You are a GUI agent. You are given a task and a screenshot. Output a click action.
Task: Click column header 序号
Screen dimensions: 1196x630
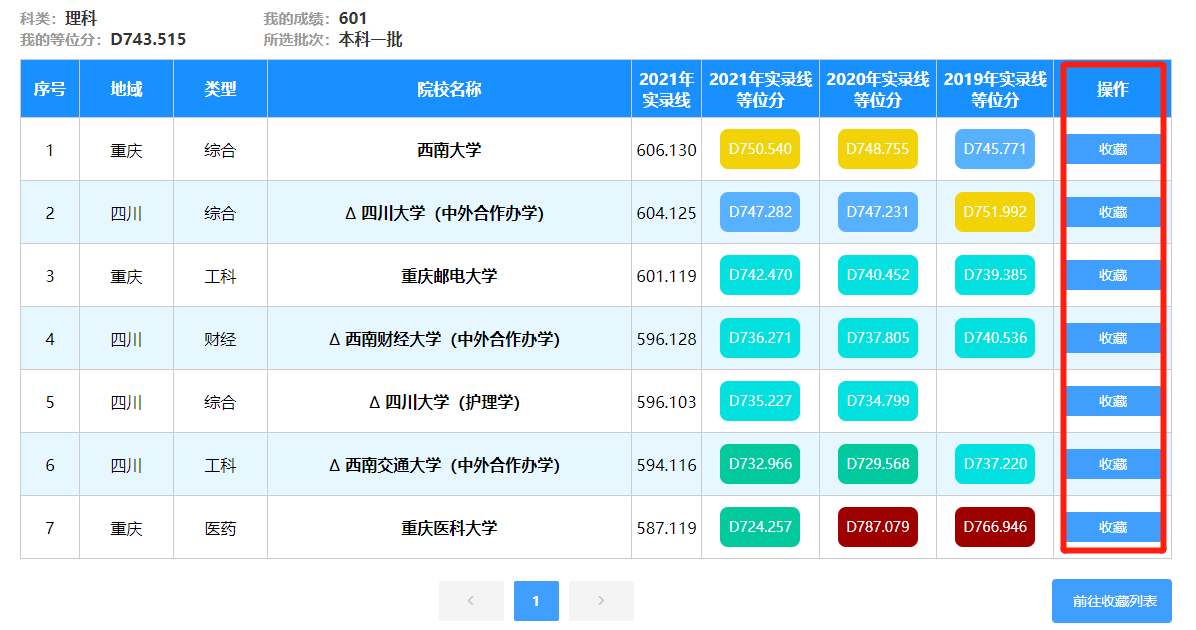pos(50,89)
